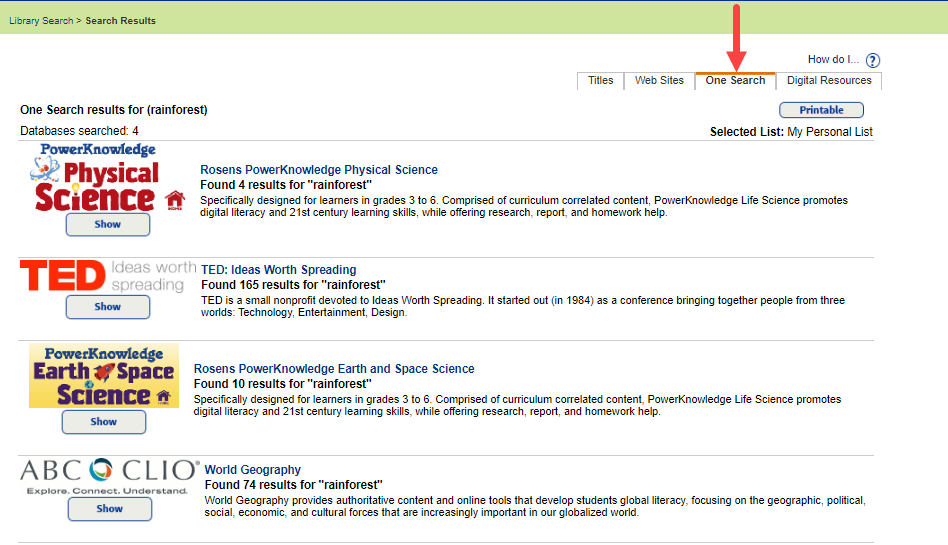Click the home icon beside Earth Space Science logo

click(164, 397)
